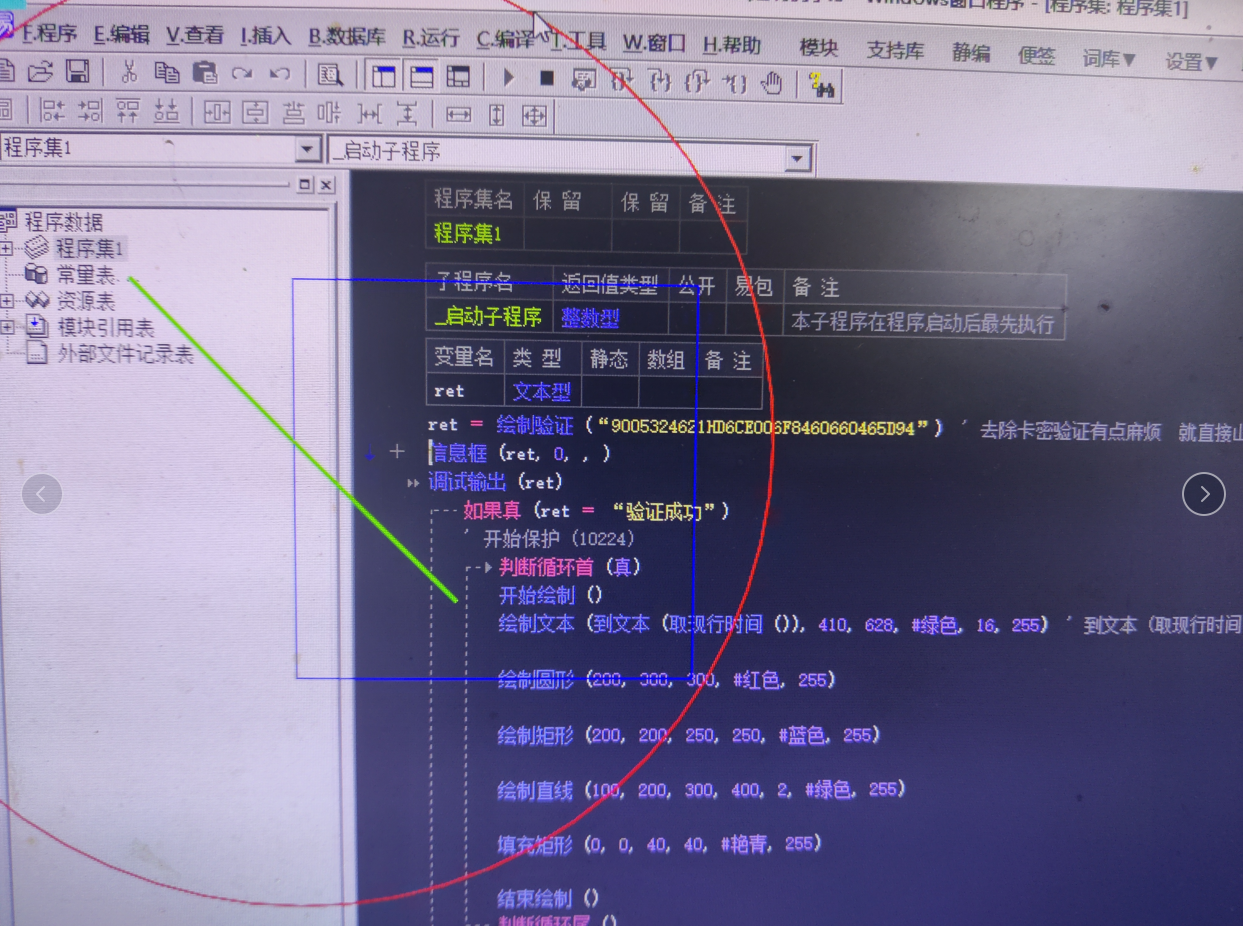Open the V.查看 menu
Image resolution: width=1243 pixels, height=926 pixels.
(x=195, y=36)
